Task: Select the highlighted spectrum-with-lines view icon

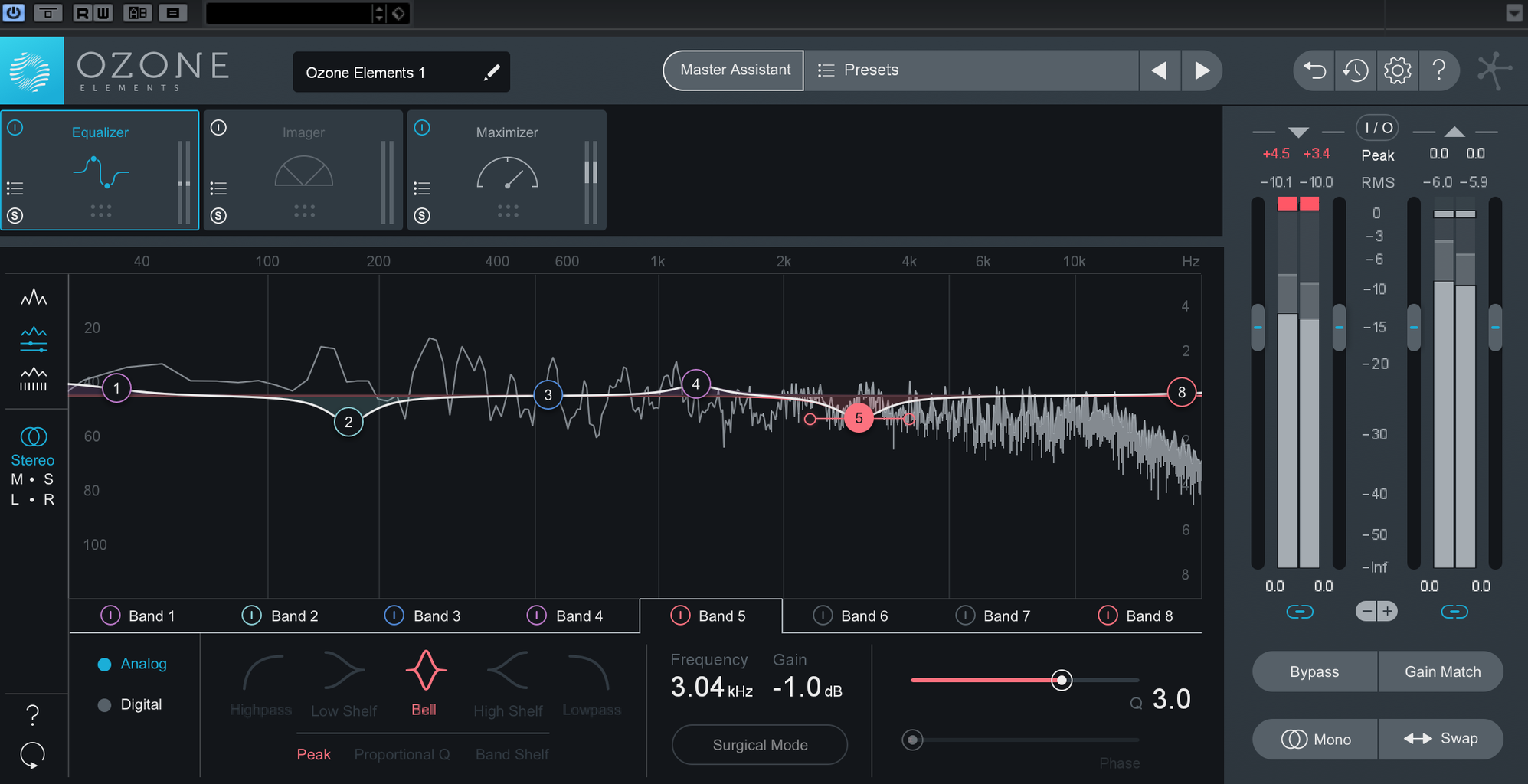Action: pyautogui.click(x=33, y=339)
